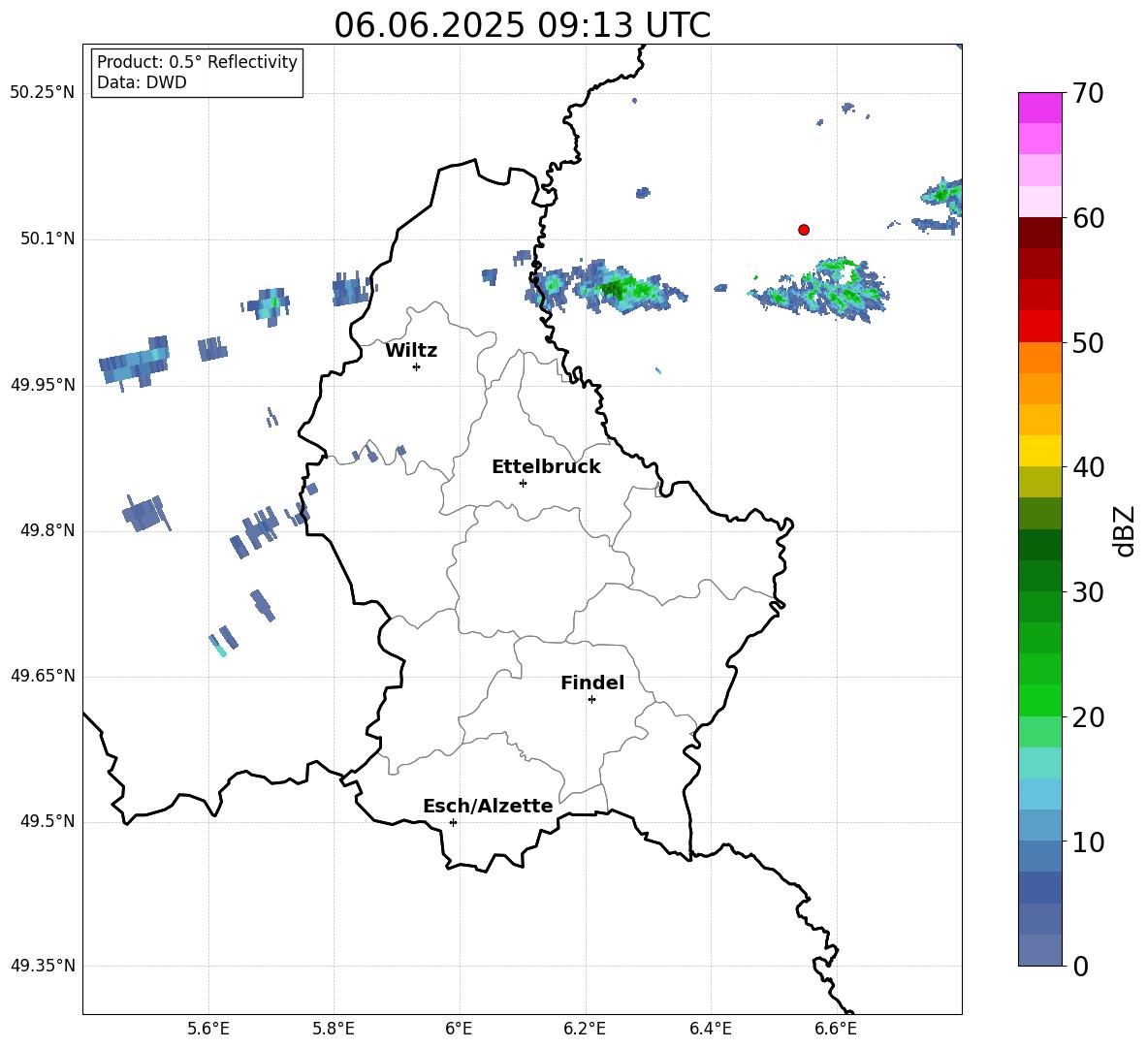
Task: Click the 49.65°N latitude label
Action: [x=43, y=675]
